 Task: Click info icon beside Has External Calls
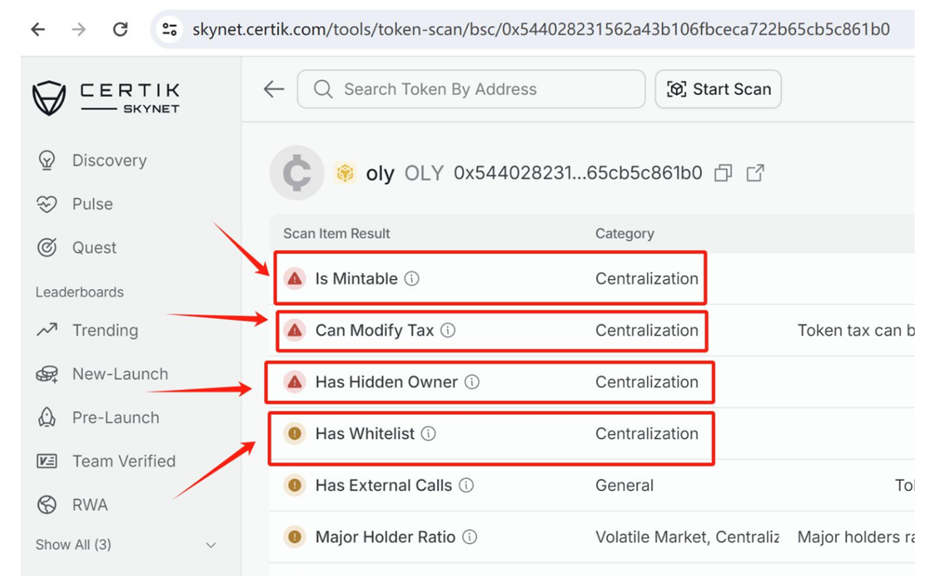click(466, 486)
